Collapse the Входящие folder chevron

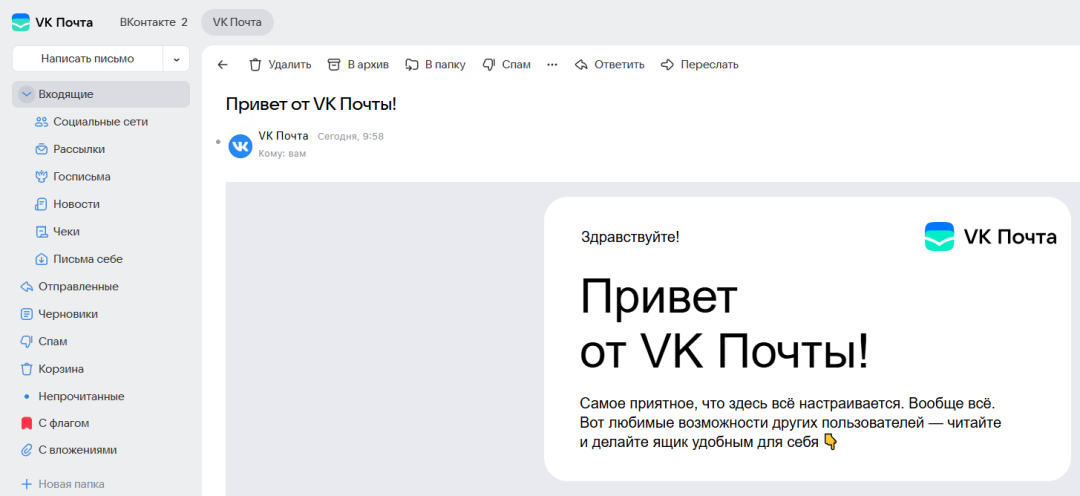[x=27, y=94]
